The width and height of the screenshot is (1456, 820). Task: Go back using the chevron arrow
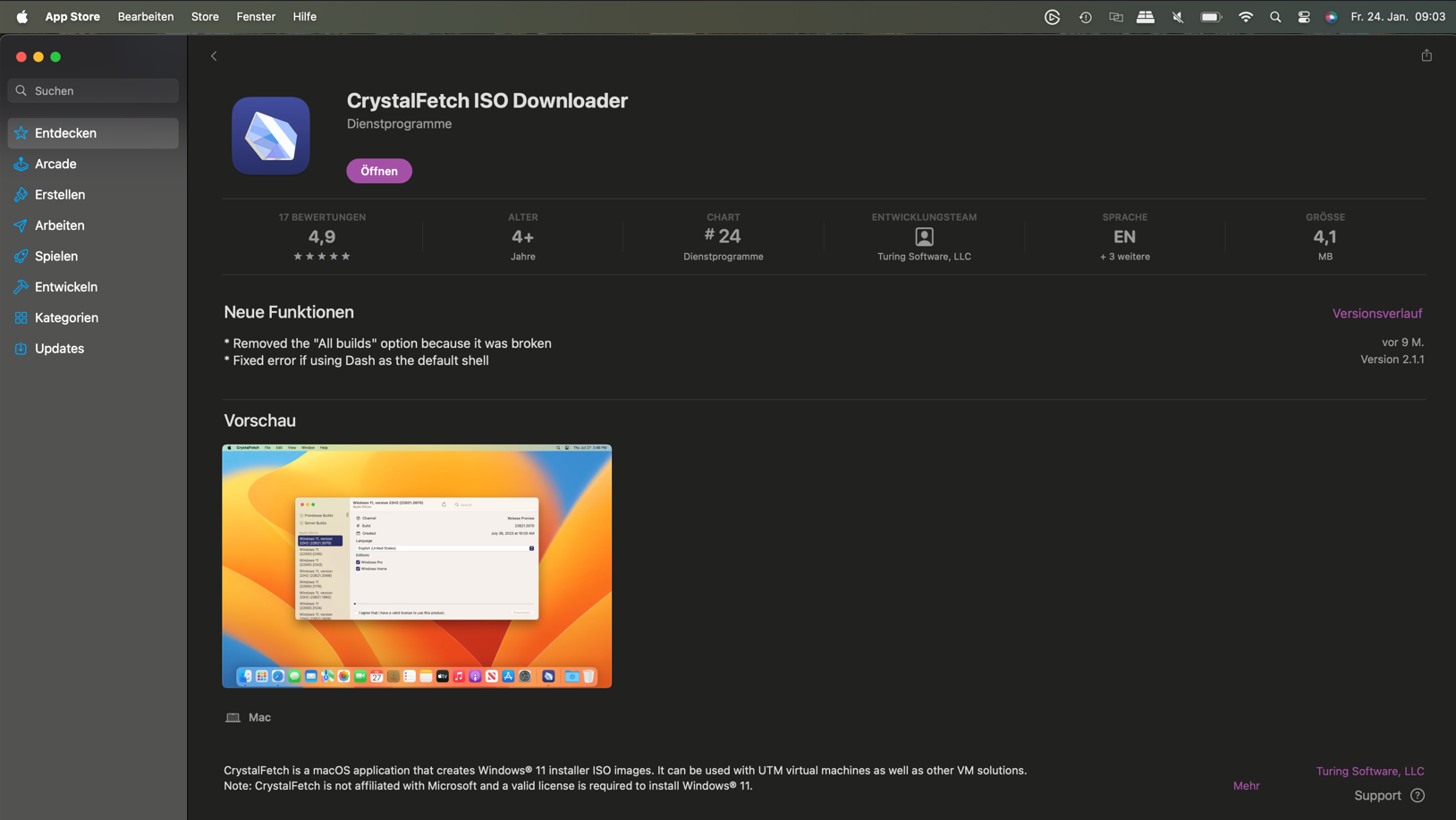tap(214, 56)
